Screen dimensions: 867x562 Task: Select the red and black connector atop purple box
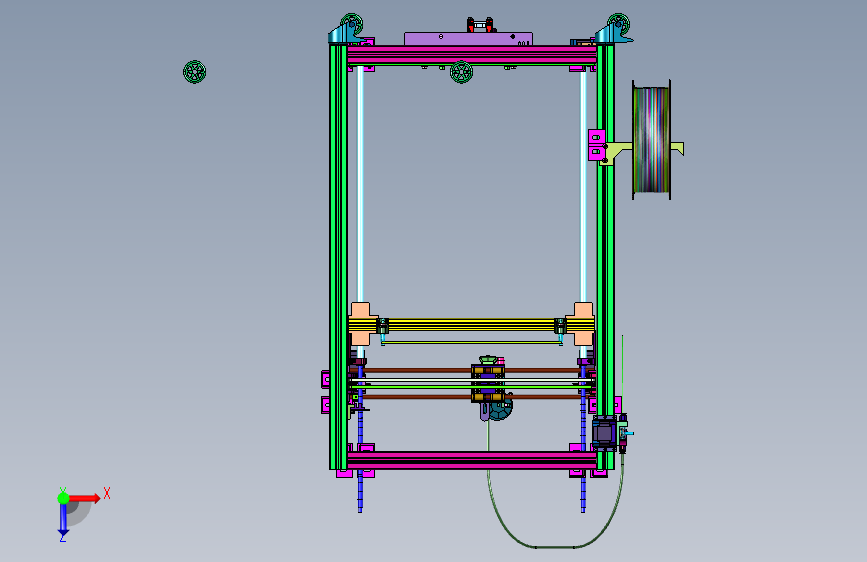click(x=480, y=25)
